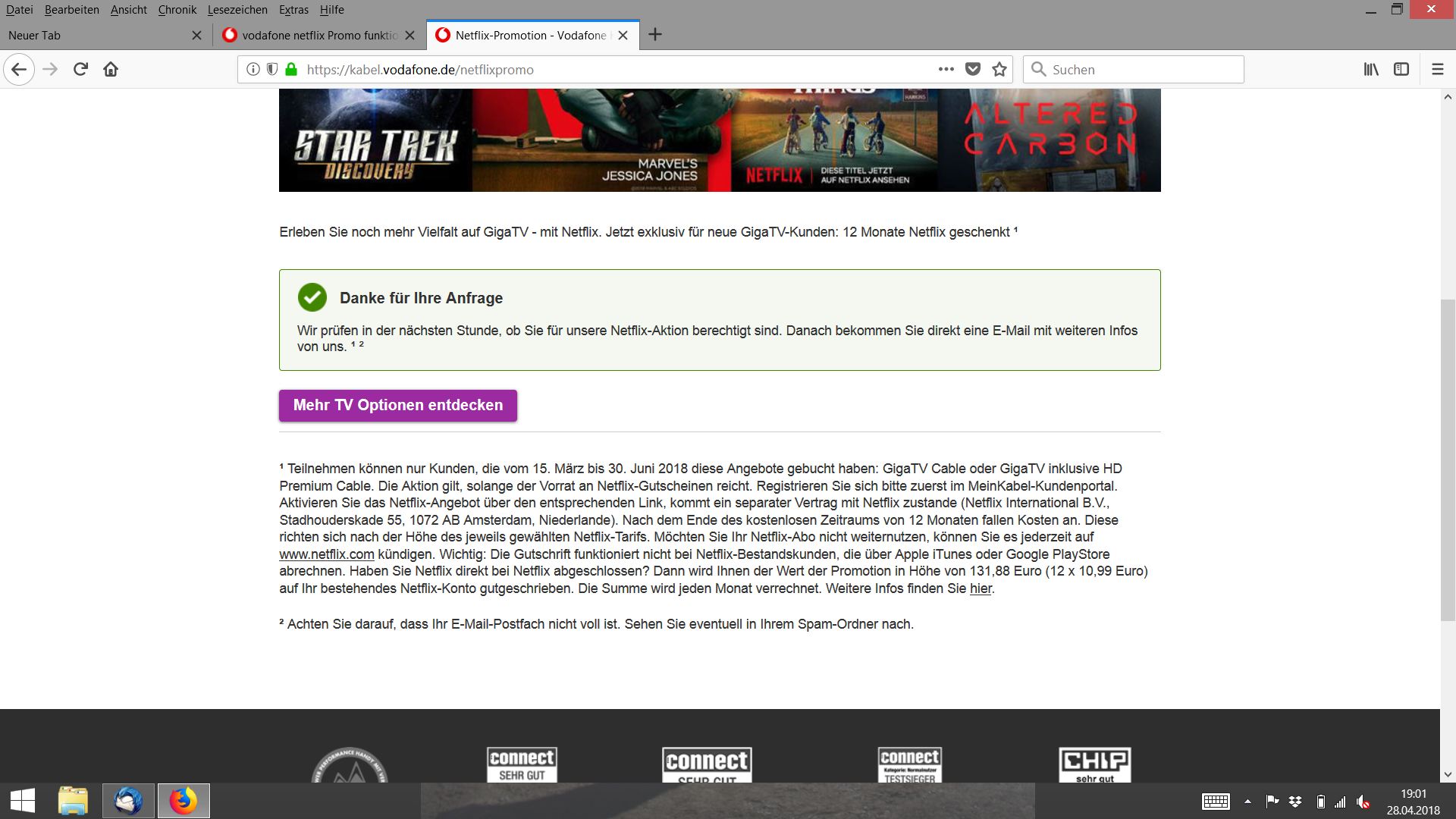Open the www.netflix.com link
1456x819 pixels.
(x=326, y=554)
